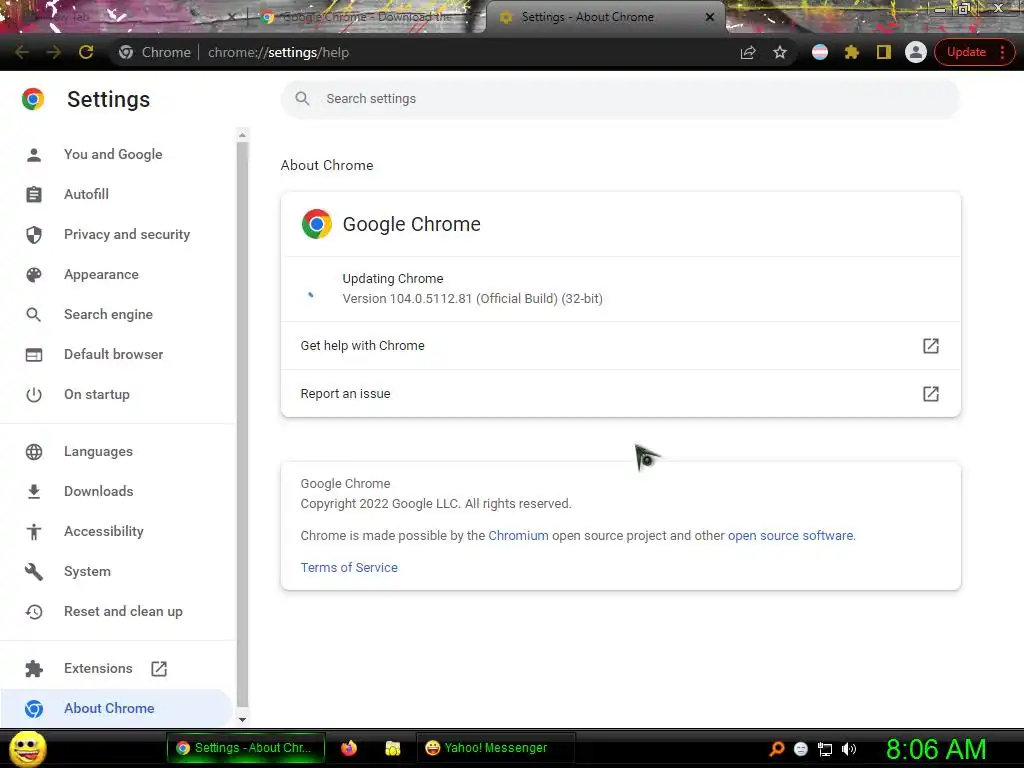Open Chrome's three-dot menu
1024x768 pixels.
point(1002,52)
